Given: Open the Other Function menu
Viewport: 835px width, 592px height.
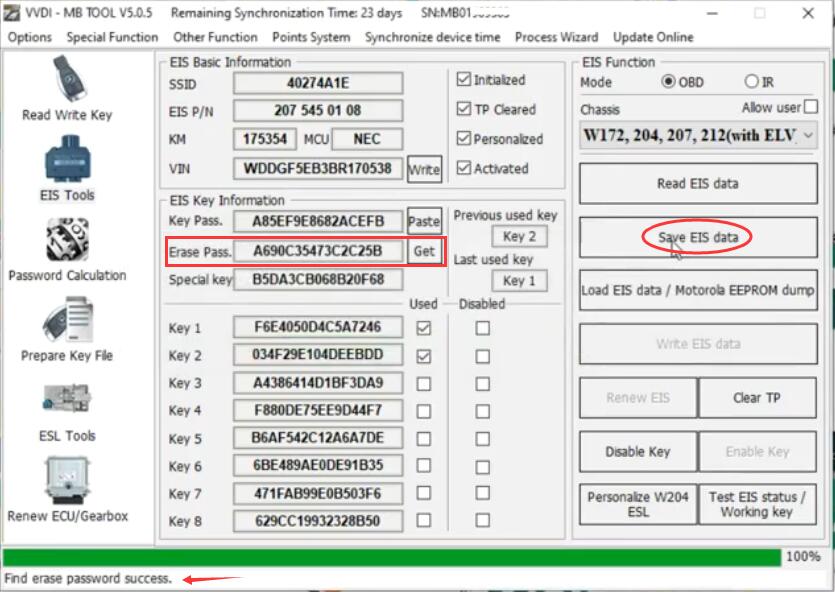Looking at the screenshot, I should click(215, 37).
